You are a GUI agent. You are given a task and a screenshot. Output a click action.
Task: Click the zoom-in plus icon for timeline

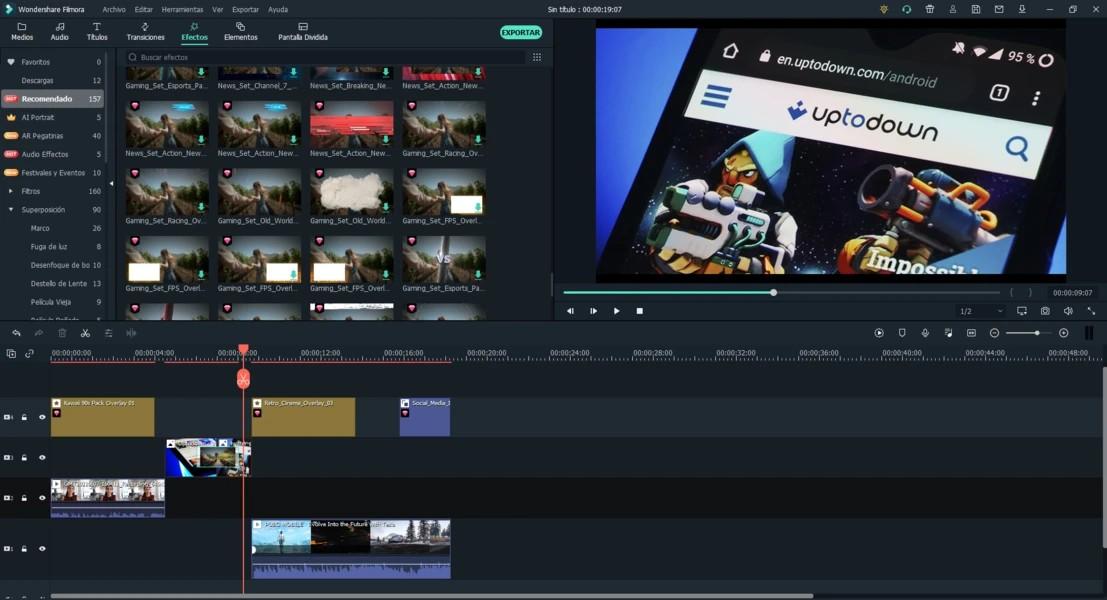[1063, 333]
